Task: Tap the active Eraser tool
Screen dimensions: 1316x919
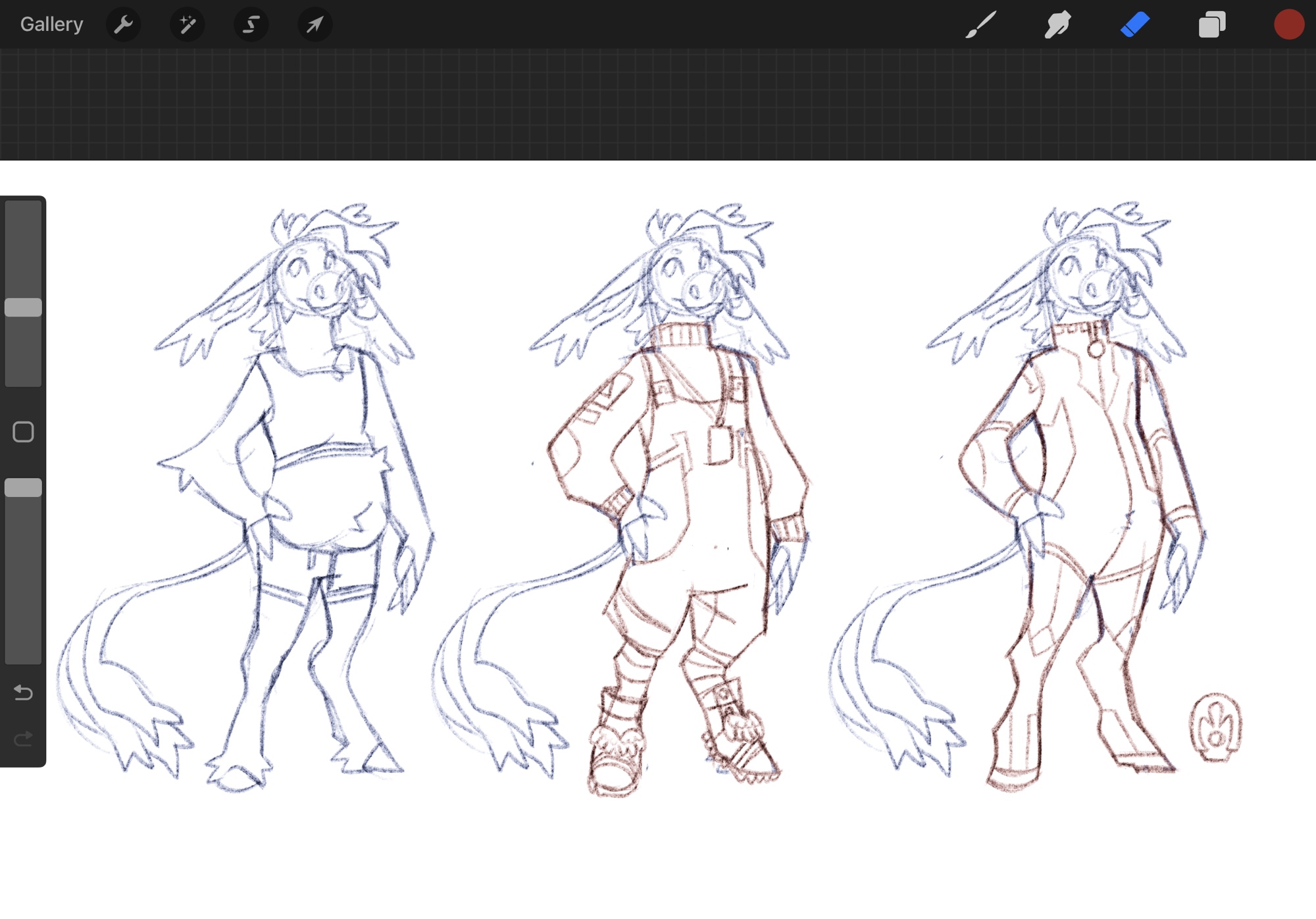Action: (1134, 24)
